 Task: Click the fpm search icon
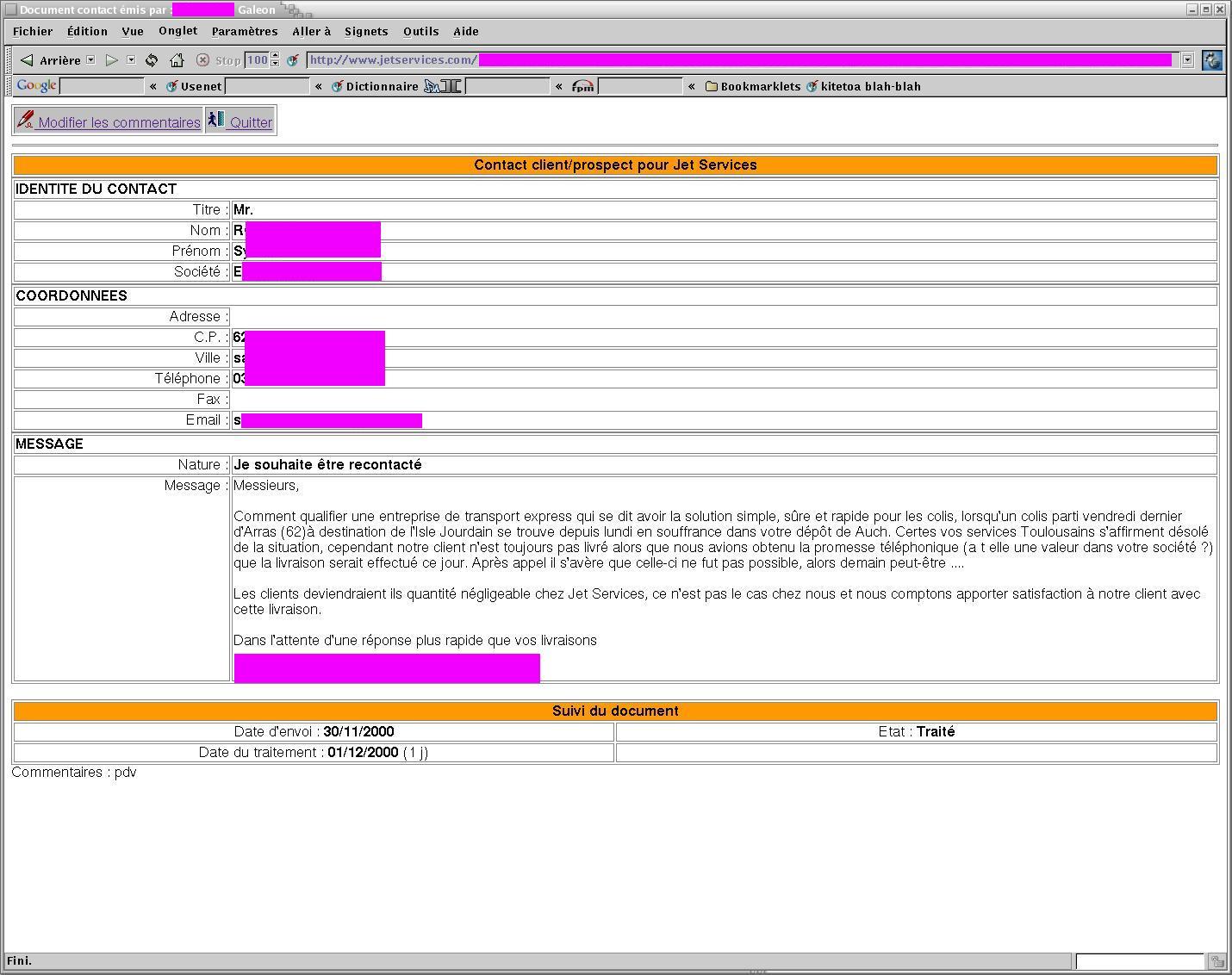coord(583,86)
